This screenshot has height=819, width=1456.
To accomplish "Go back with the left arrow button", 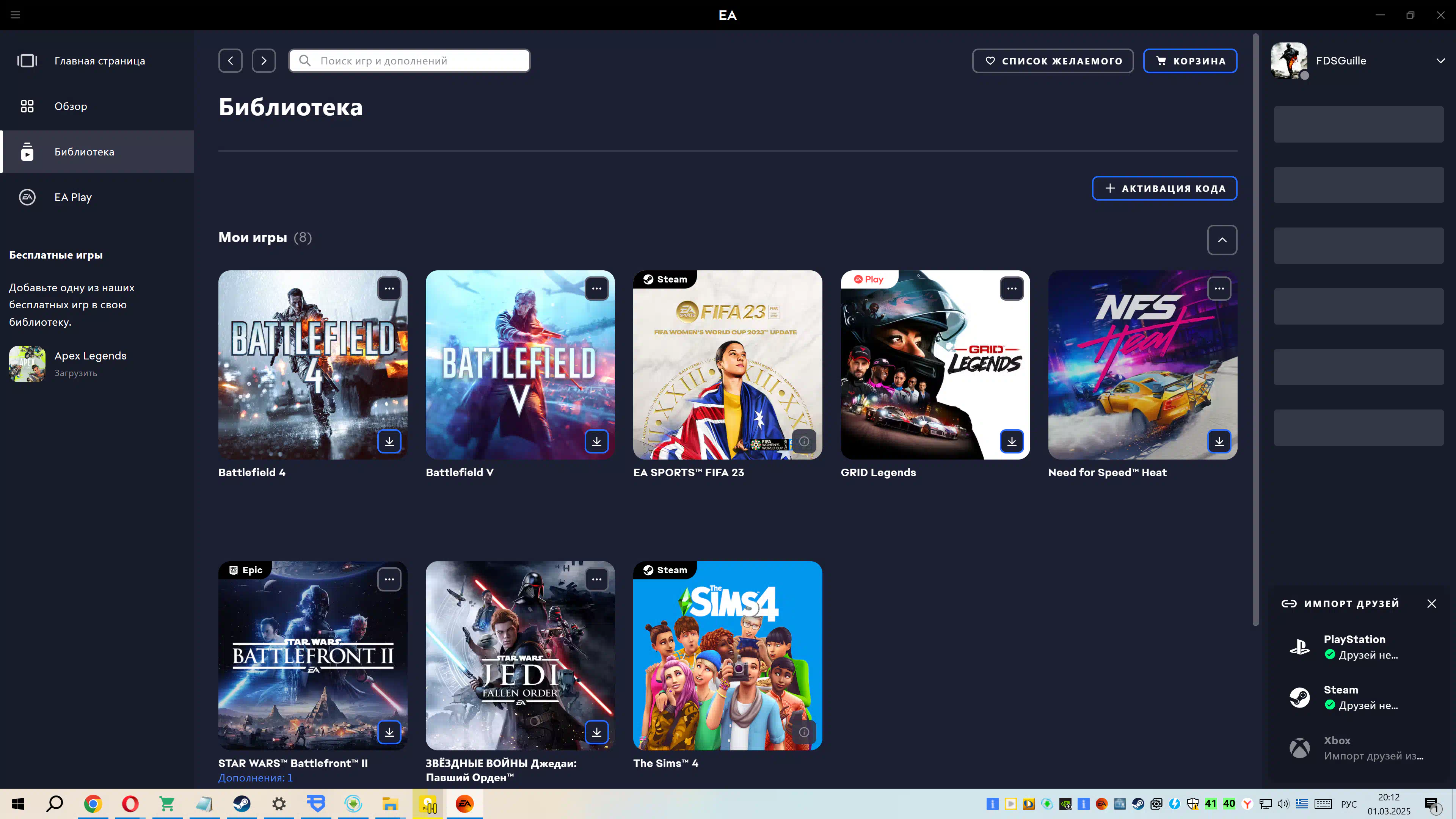I will (x=231, y=61).
